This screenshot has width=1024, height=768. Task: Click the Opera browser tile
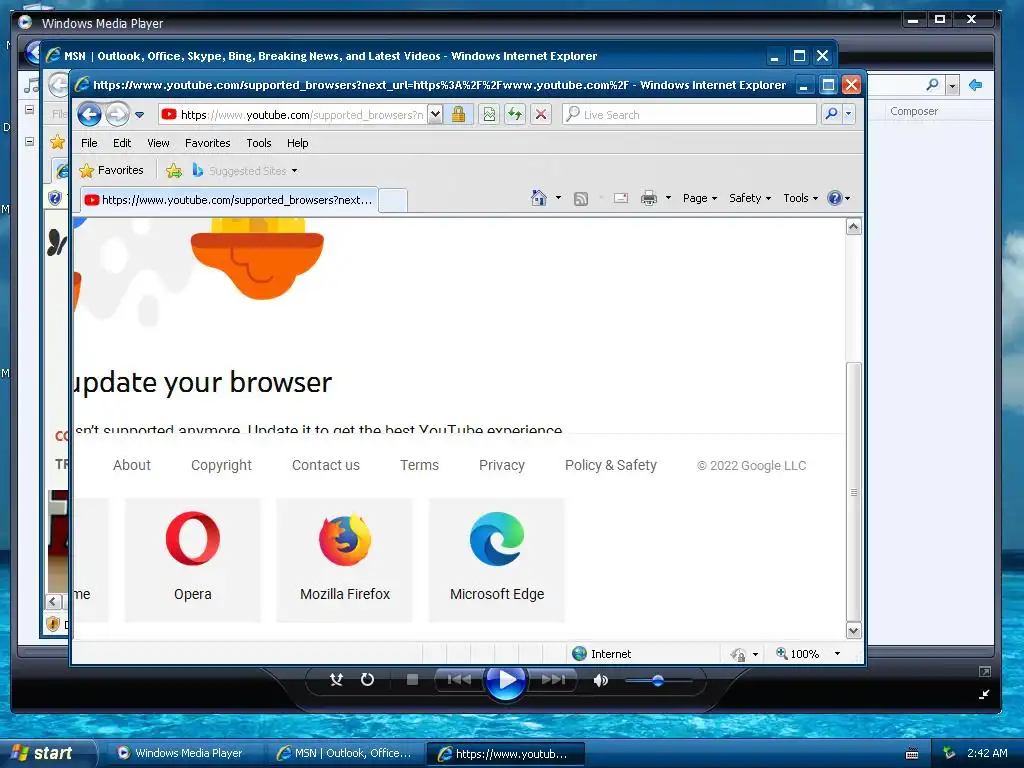[193, 560]
